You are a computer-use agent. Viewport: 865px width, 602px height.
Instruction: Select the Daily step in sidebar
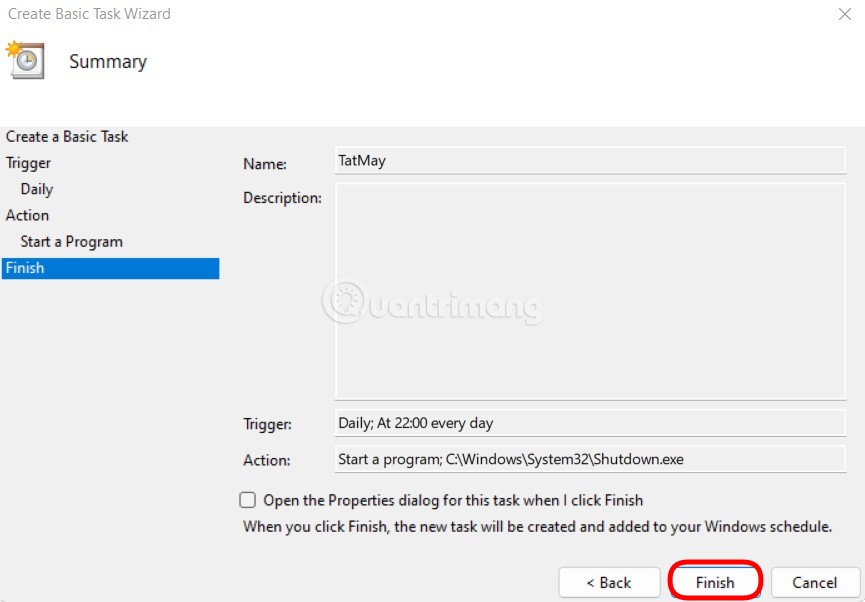click(37, 189)
